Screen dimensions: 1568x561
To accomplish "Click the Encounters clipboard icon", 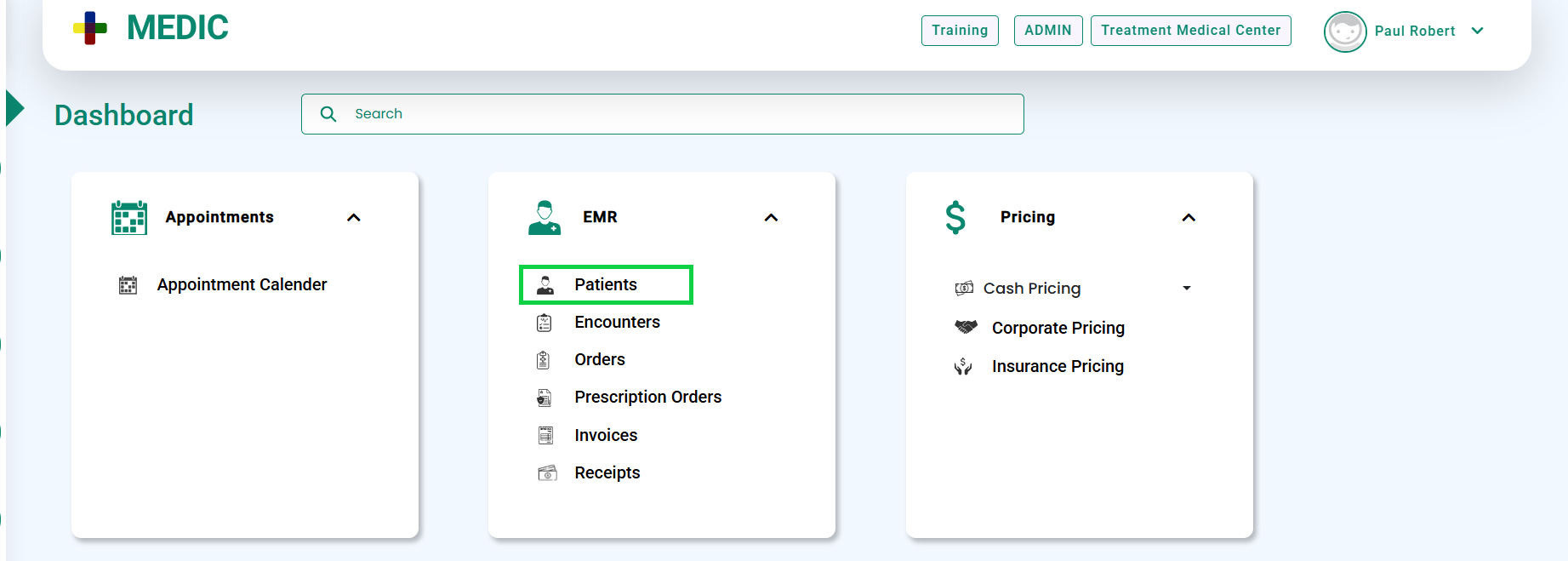I will tap(545, 323).
